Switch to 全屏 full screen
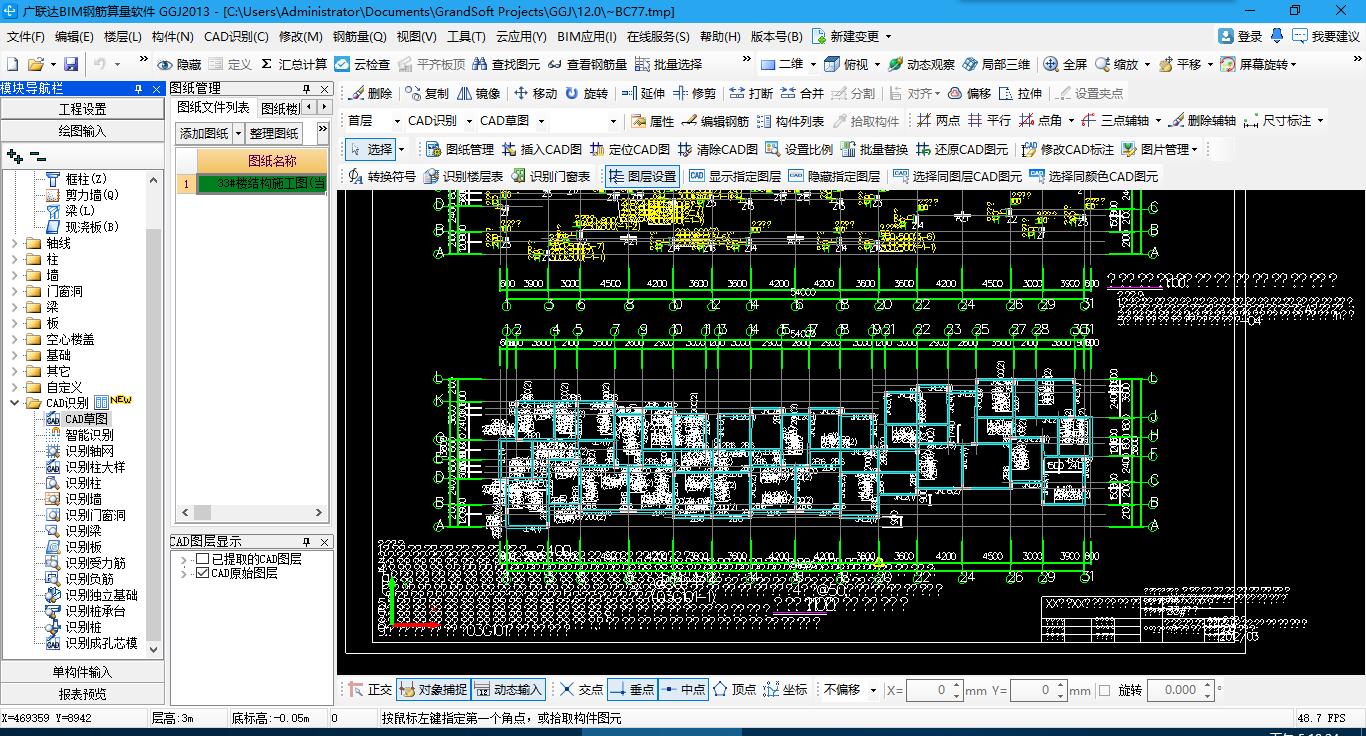 (1065, 64)
